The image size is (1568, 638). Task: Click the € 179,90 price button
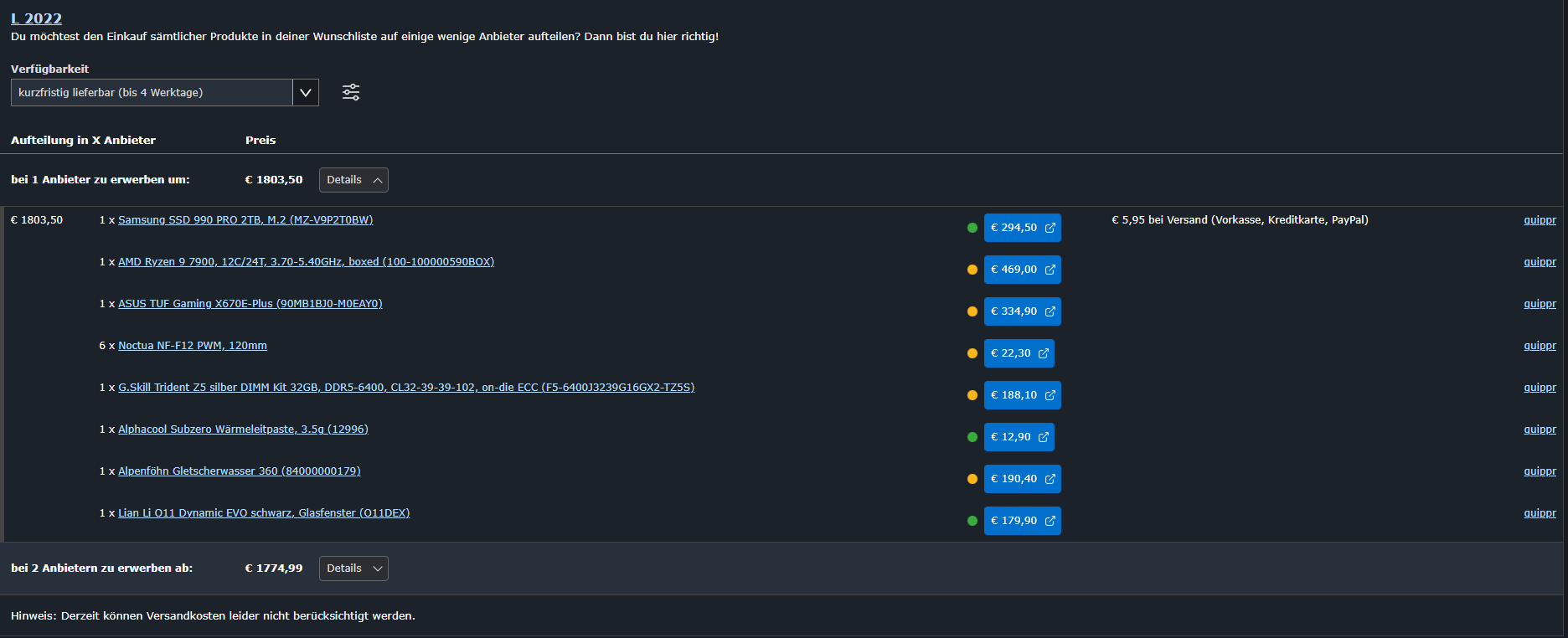tap(1022, 521)
